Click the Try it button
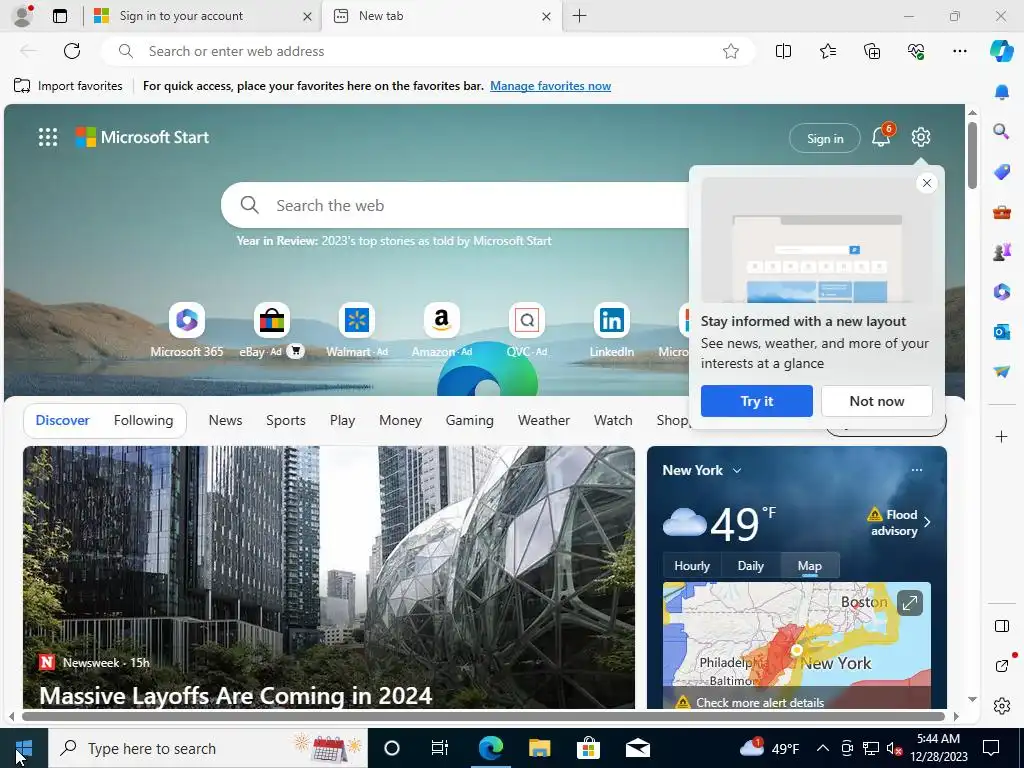This screenshot has height=768, width=1024. point(756,401)
